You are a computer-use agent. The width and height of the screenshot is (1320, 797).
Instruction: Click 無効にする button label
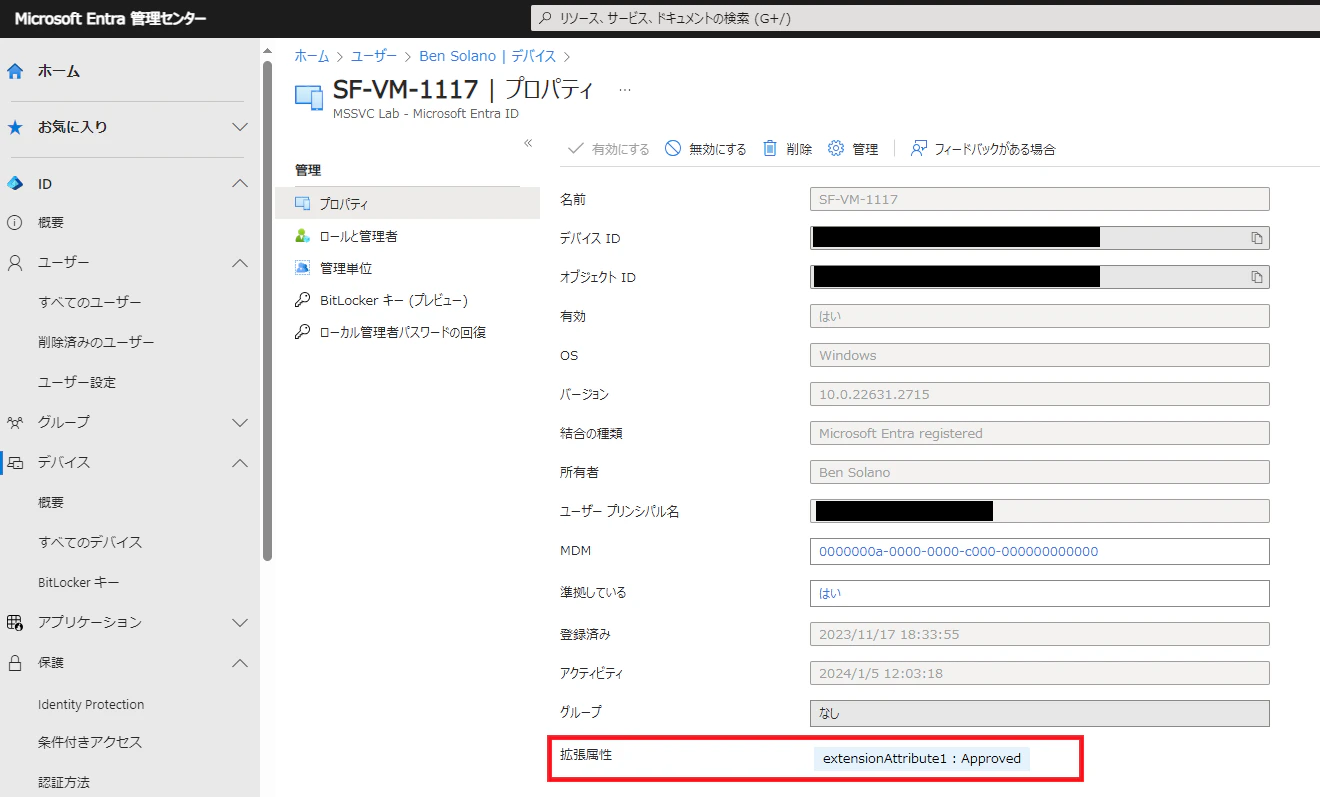718,149
